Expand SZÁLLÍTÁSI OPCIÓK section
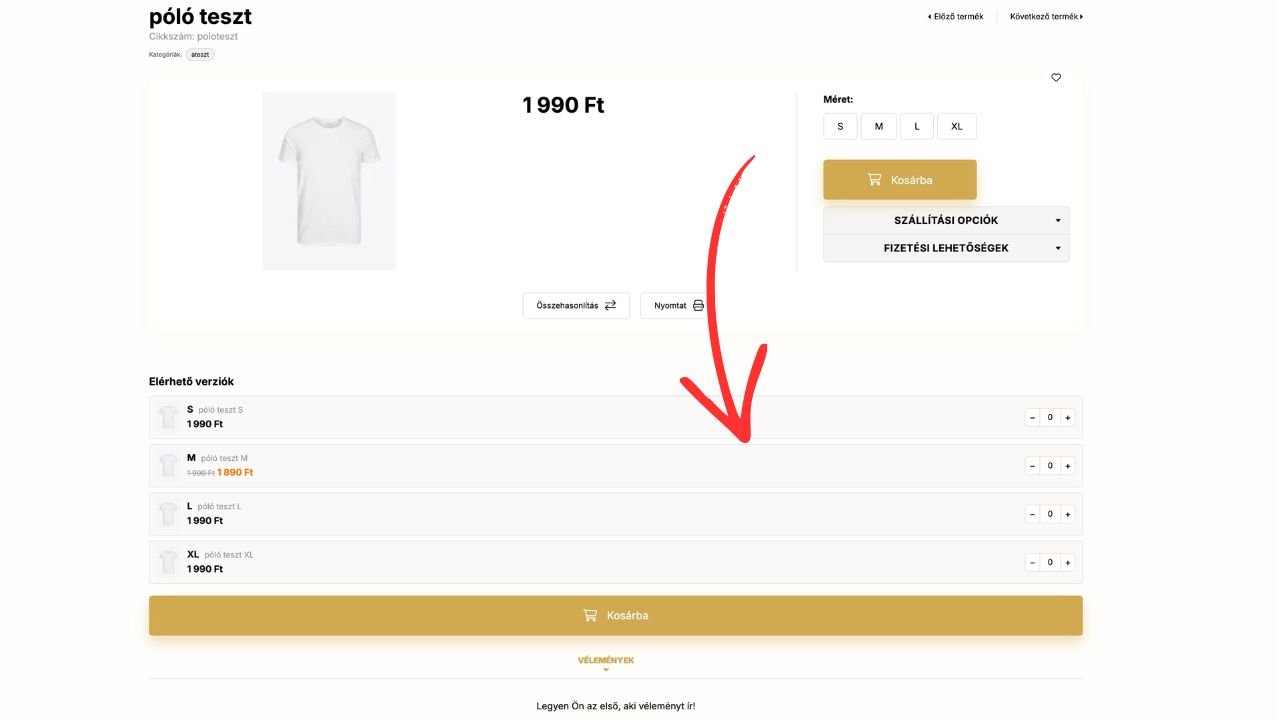This screenshot has height=720, width=1280. 946,220
